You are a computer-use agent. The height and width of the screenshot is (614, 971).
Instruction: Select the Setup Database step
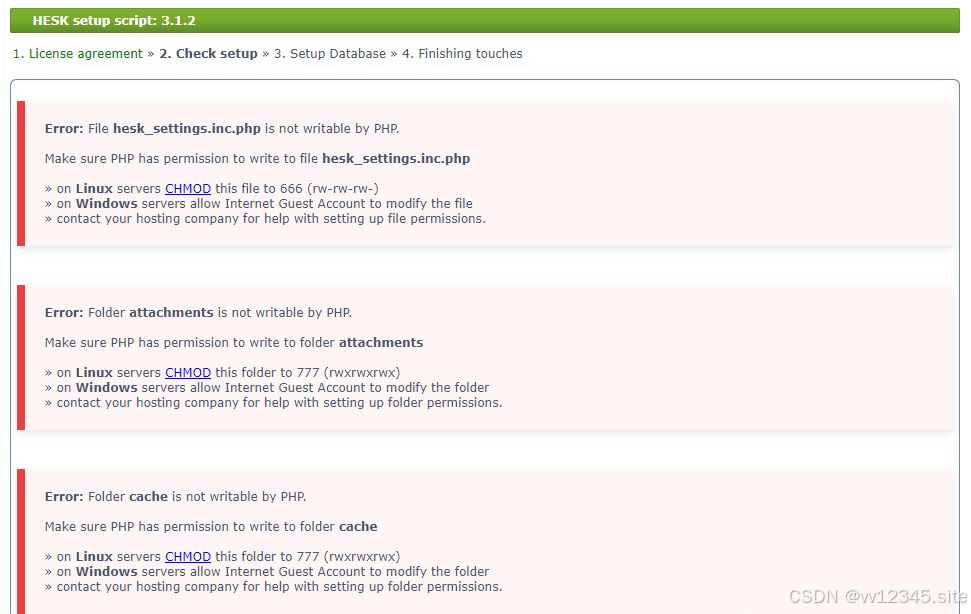[x=329, y=54]
